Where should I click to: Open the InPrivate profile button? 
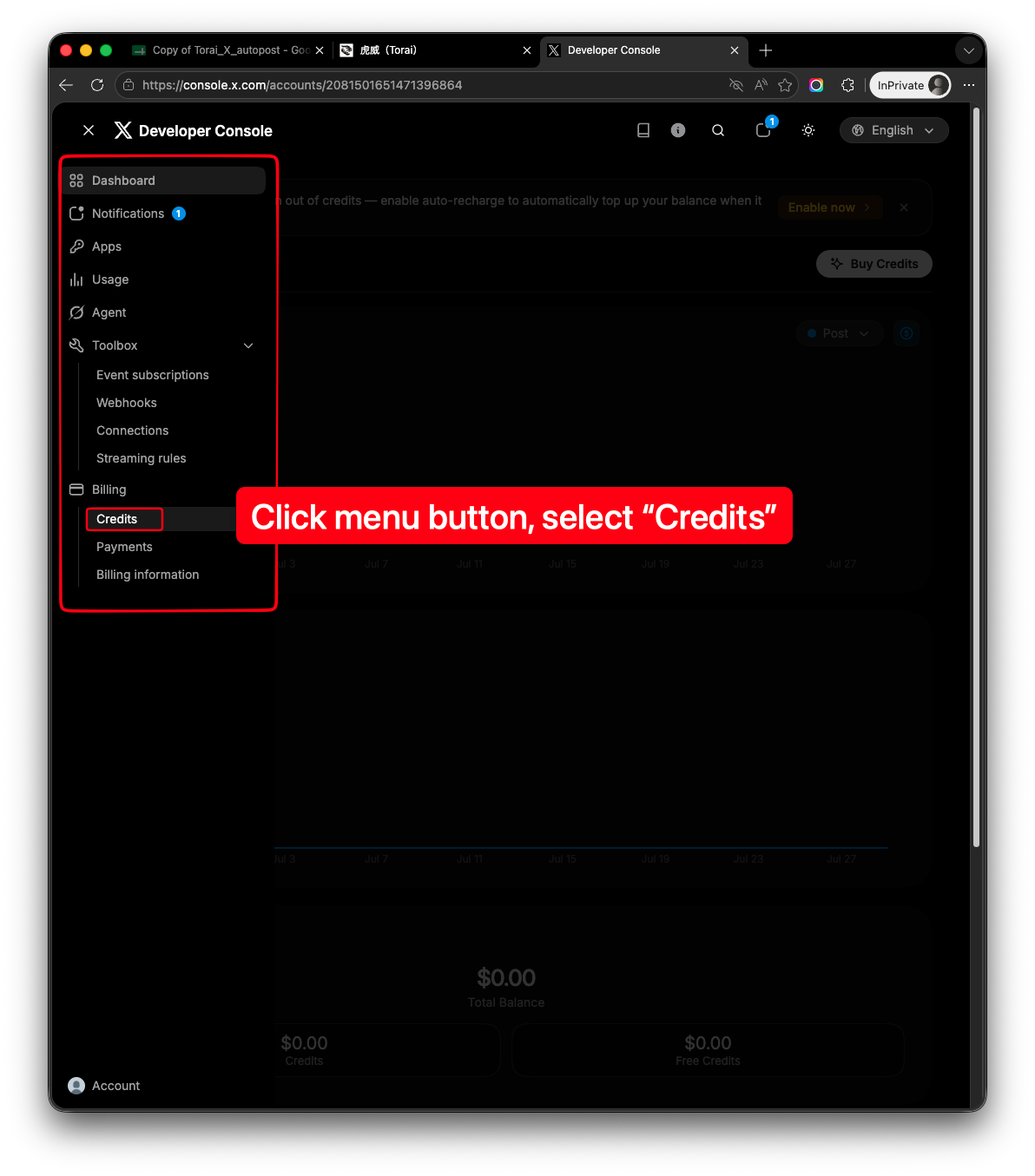[x=910, y=85]
